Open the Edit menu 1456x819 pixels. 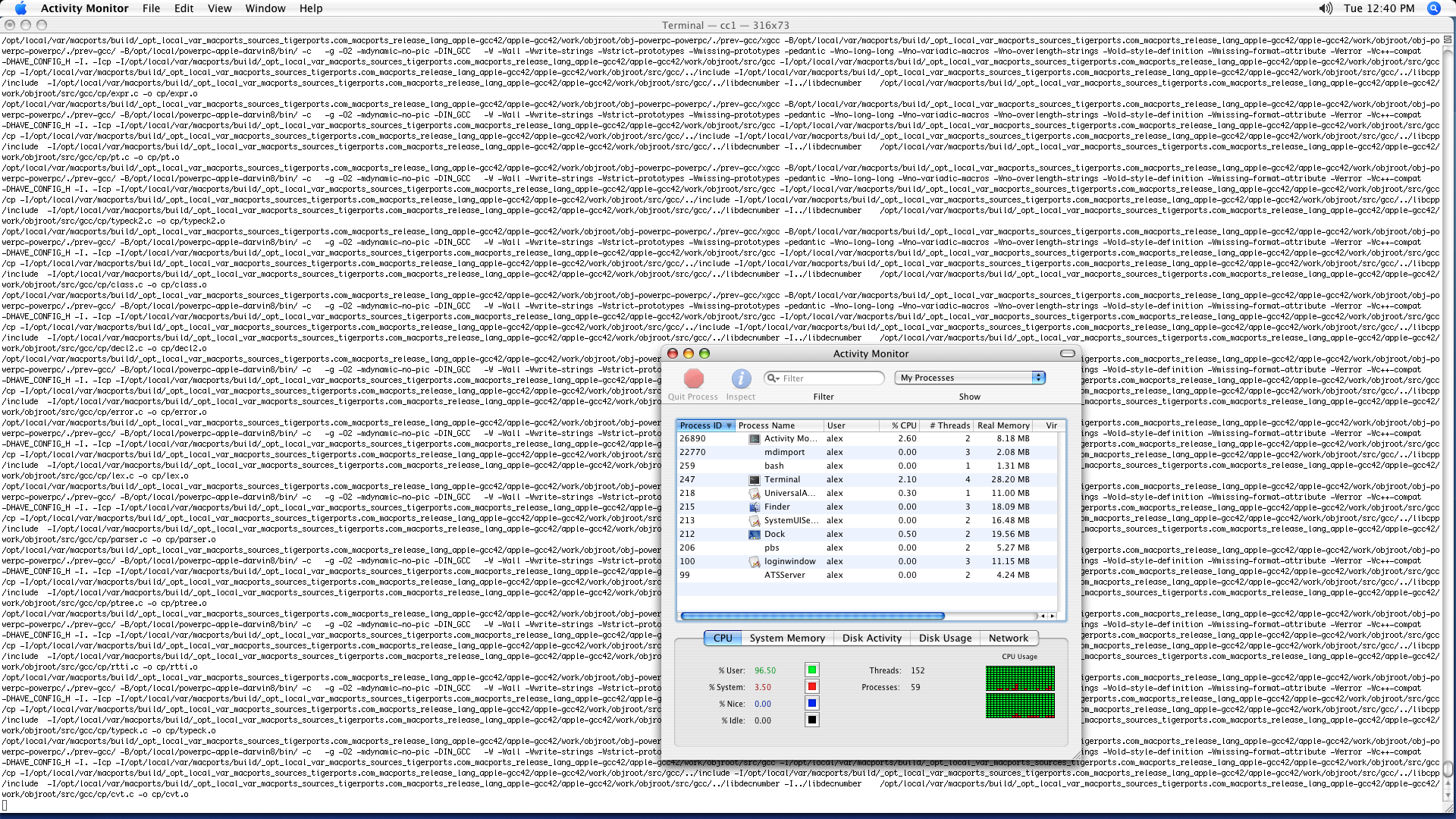(x=184, y=8)
